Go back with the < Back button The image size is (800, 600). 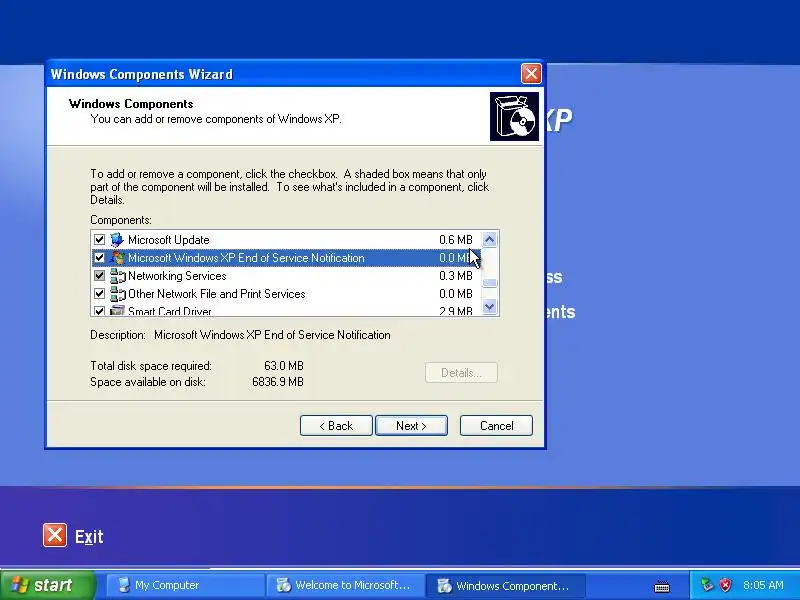click(336, 426)
